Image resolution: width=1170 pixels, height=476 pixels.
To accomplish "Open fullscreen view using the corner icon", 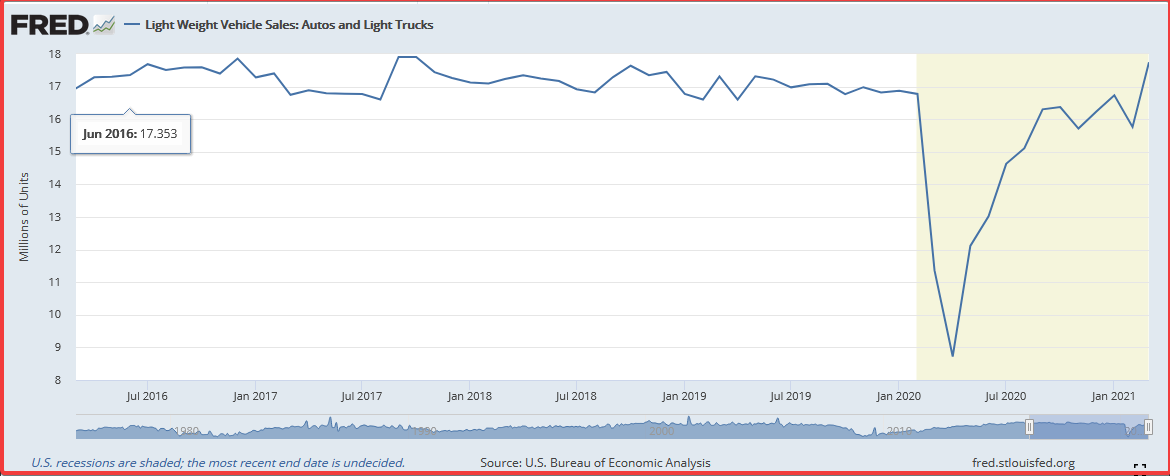I will (1139, 469).
